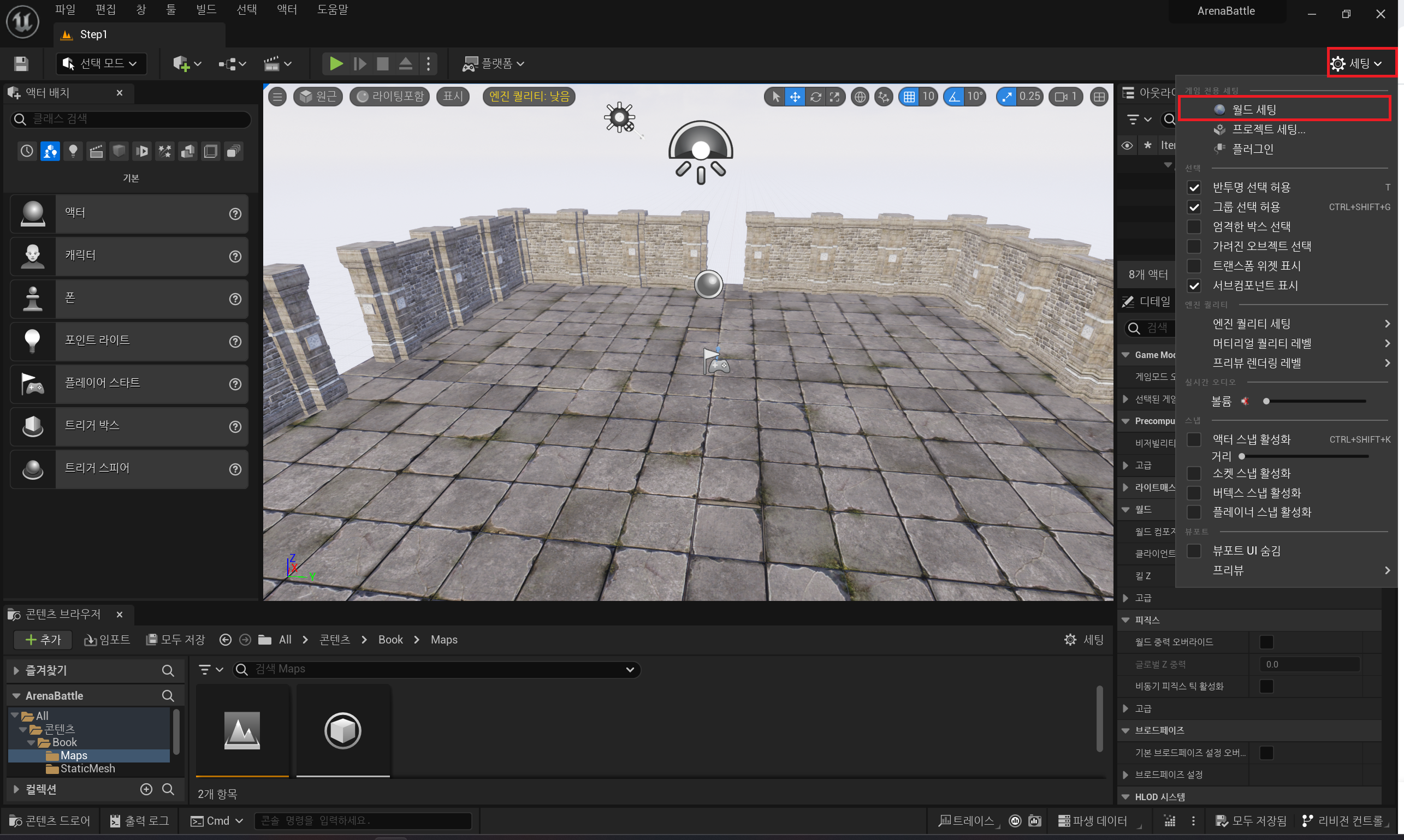Click the Lights category icon in actor placement

[x=73, y=151]
